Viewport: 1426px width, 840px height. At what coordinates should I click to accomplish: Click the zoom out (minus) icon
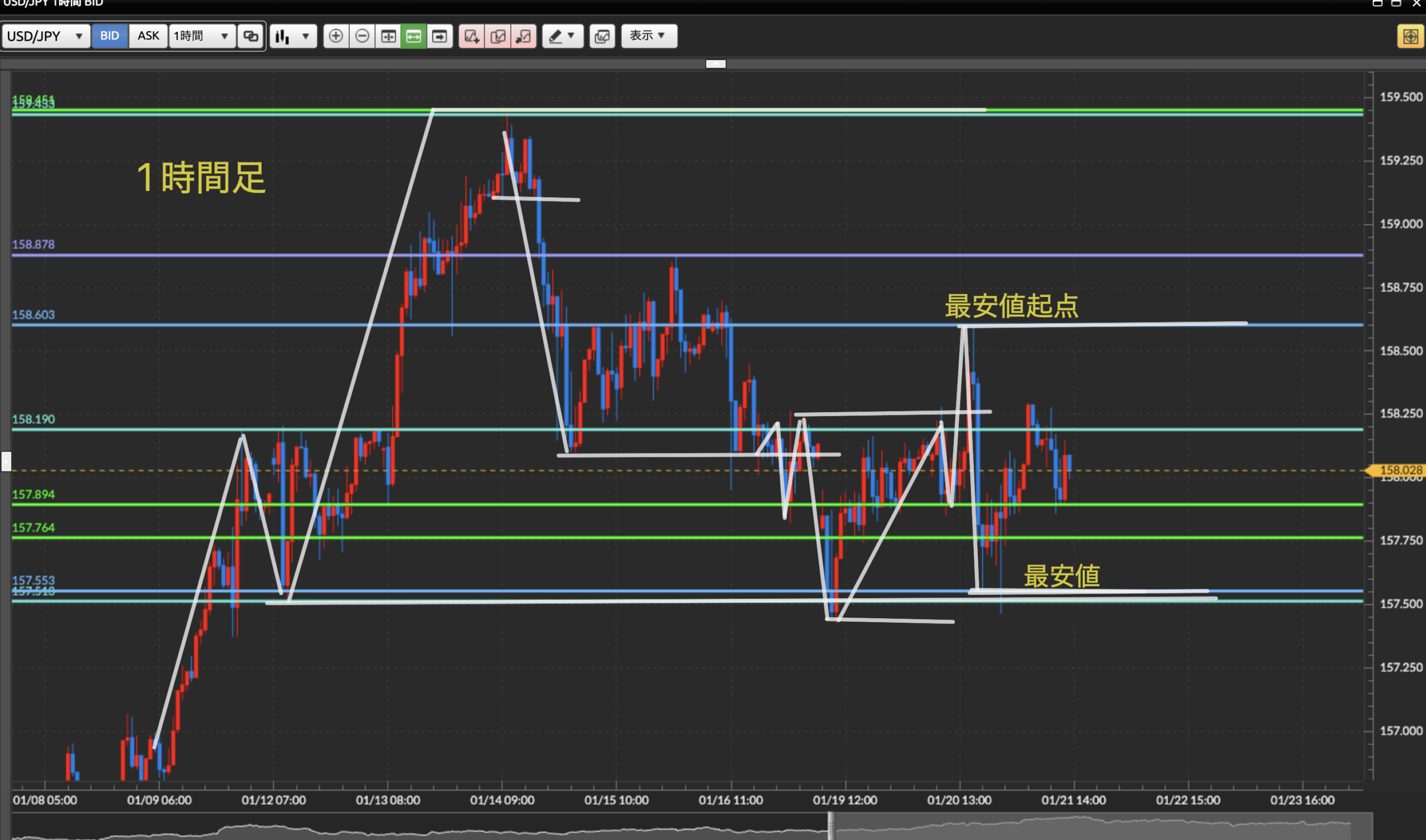tap(362, 36)
